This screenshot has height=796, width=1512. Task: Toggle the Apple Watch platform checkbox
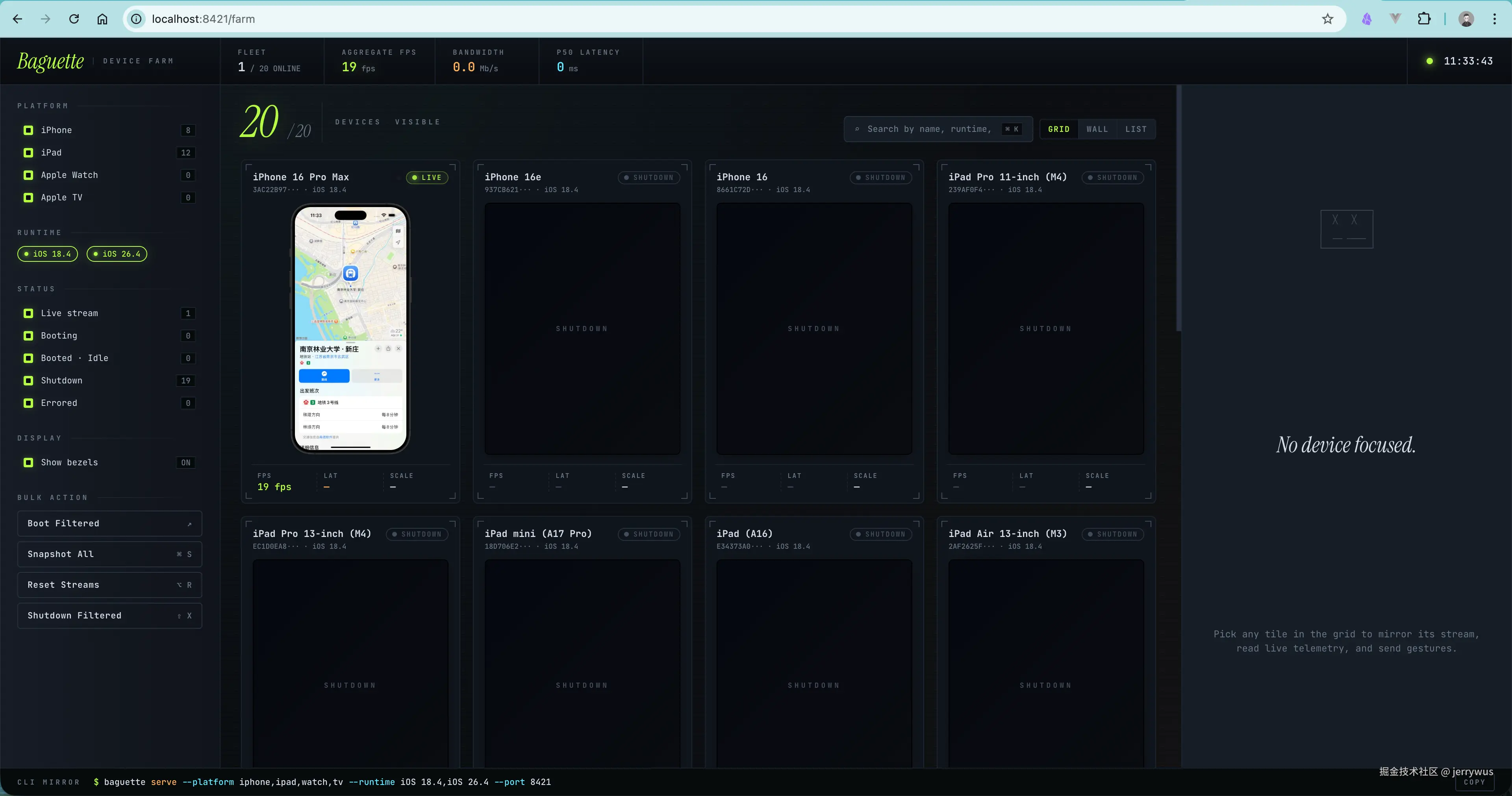28,175
